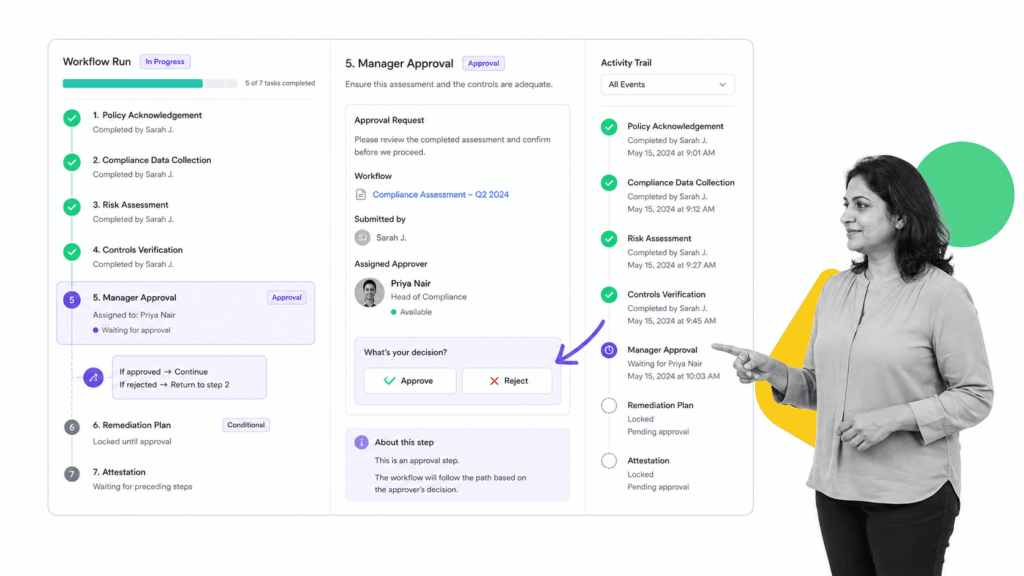Click the purple number 5 step icon

(x=72, y=300)
